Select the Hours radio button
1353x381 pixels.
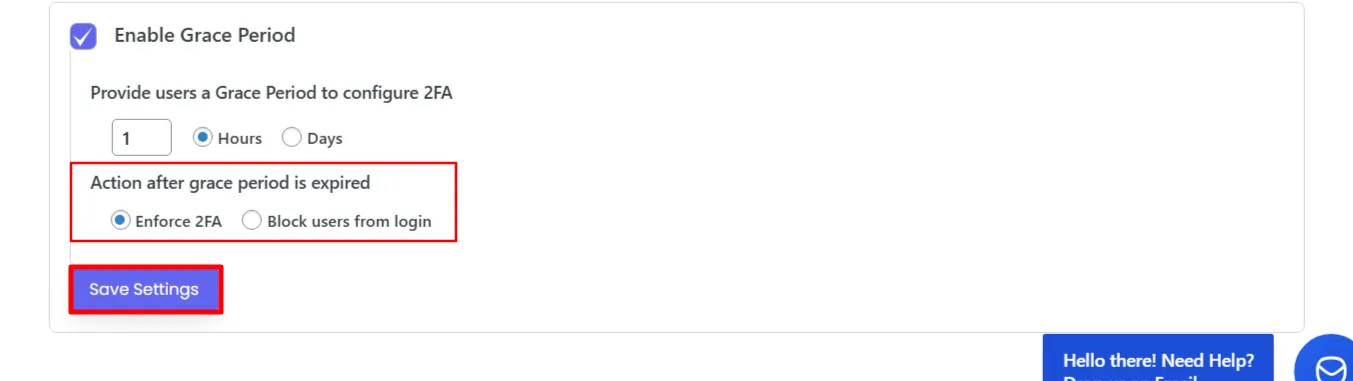pyautogui.click(x=203, y=138)
